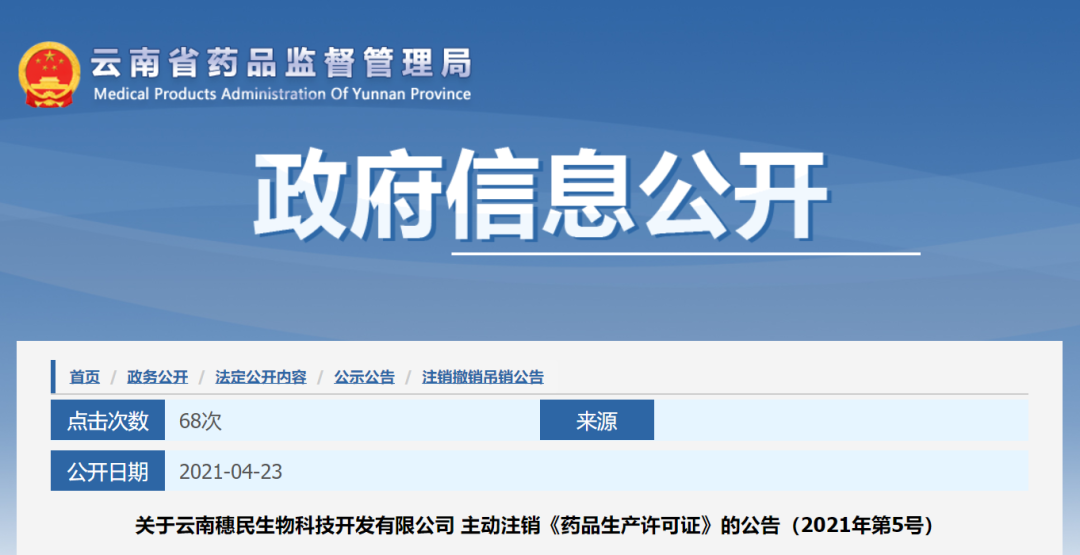Click the 来源 label cell
1080x555 pixels.
click(x=596, y=421)
